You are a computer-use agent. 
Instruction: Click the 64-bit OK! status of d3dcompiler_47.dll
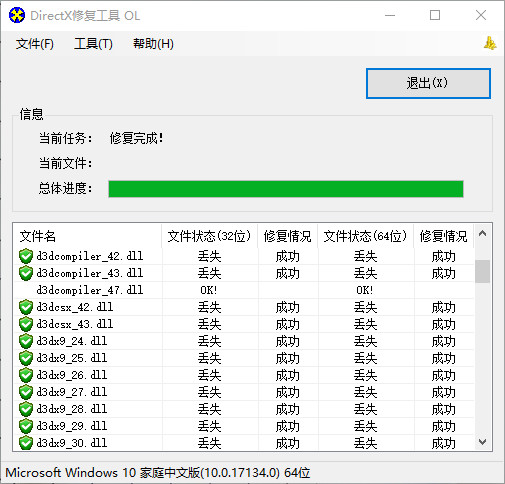click(365, 290)
